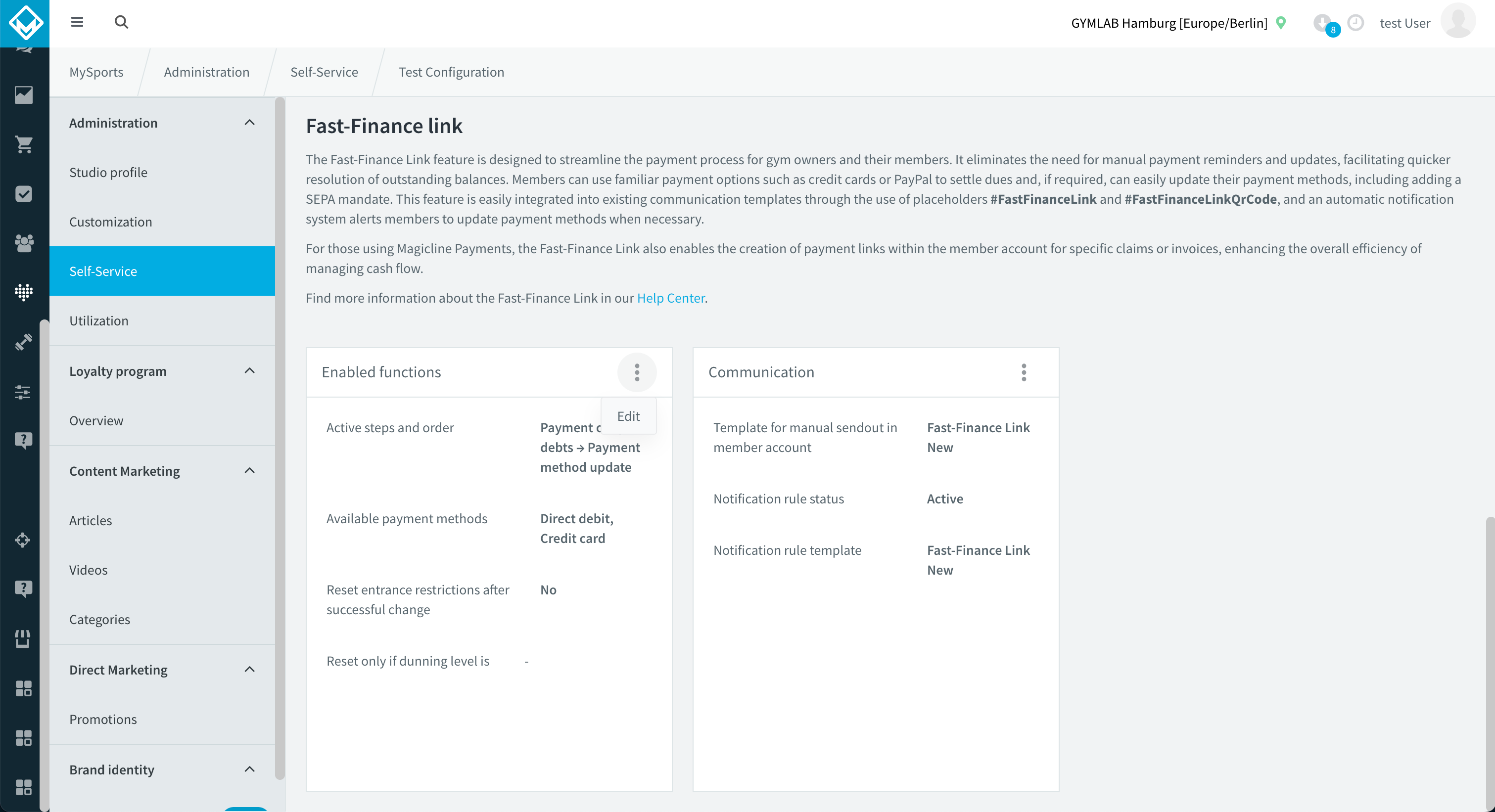Open the members group icon in sidebar

coord(24,243)
